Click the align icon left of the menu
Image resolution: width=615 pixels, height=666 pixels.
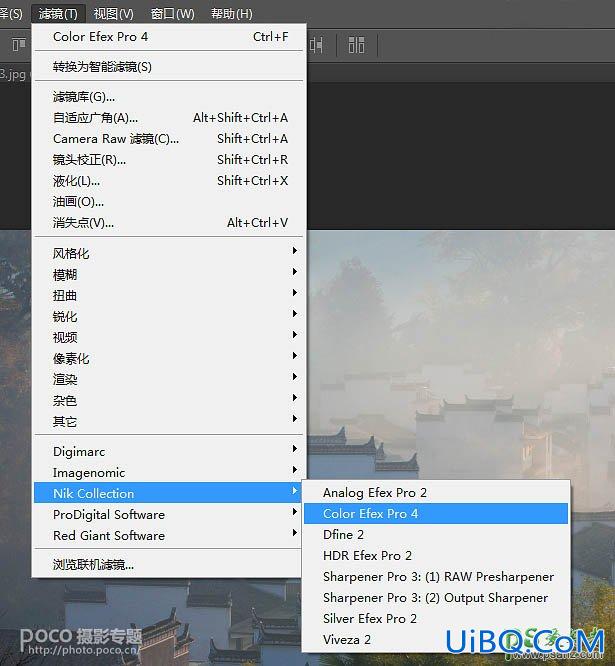18,45
